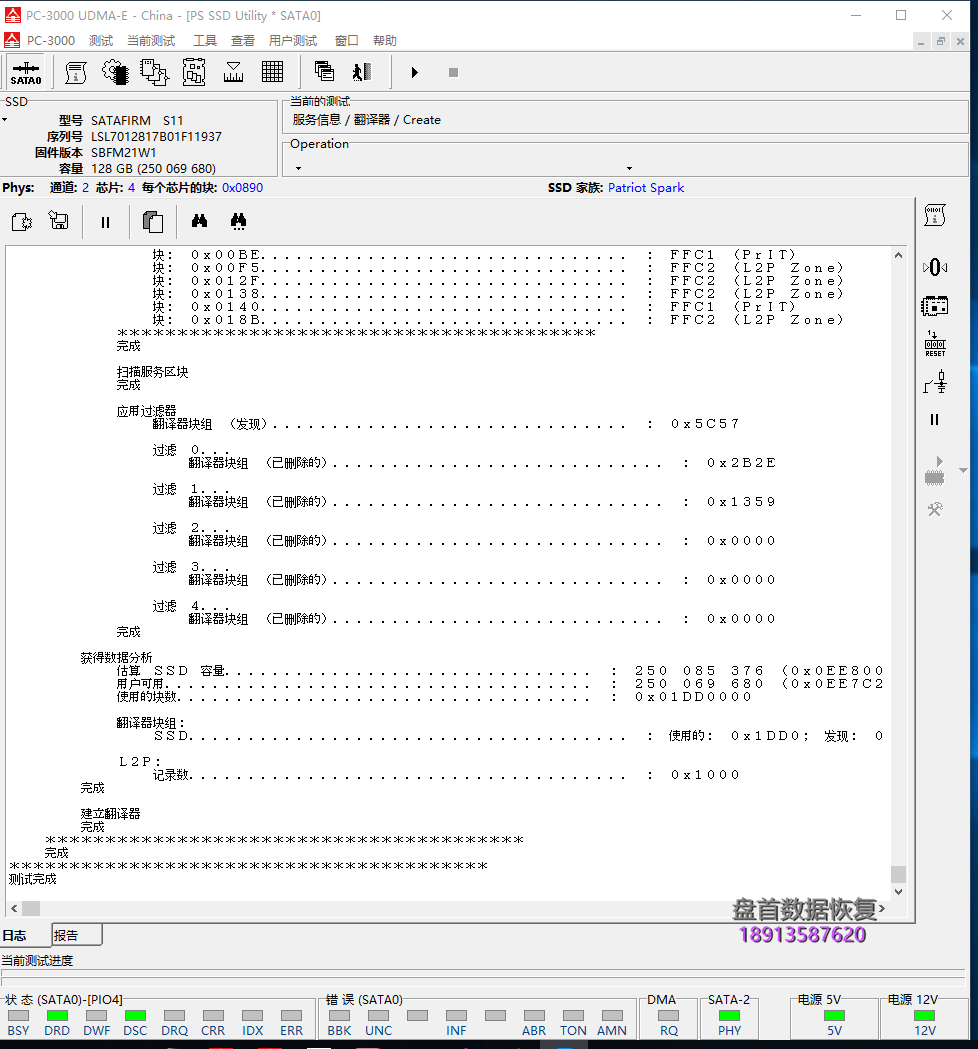The height and width of the screenshot is (1049, 978).
Task: Find next with the dotted binoculars icon
Action: click(x=238, y=221)
